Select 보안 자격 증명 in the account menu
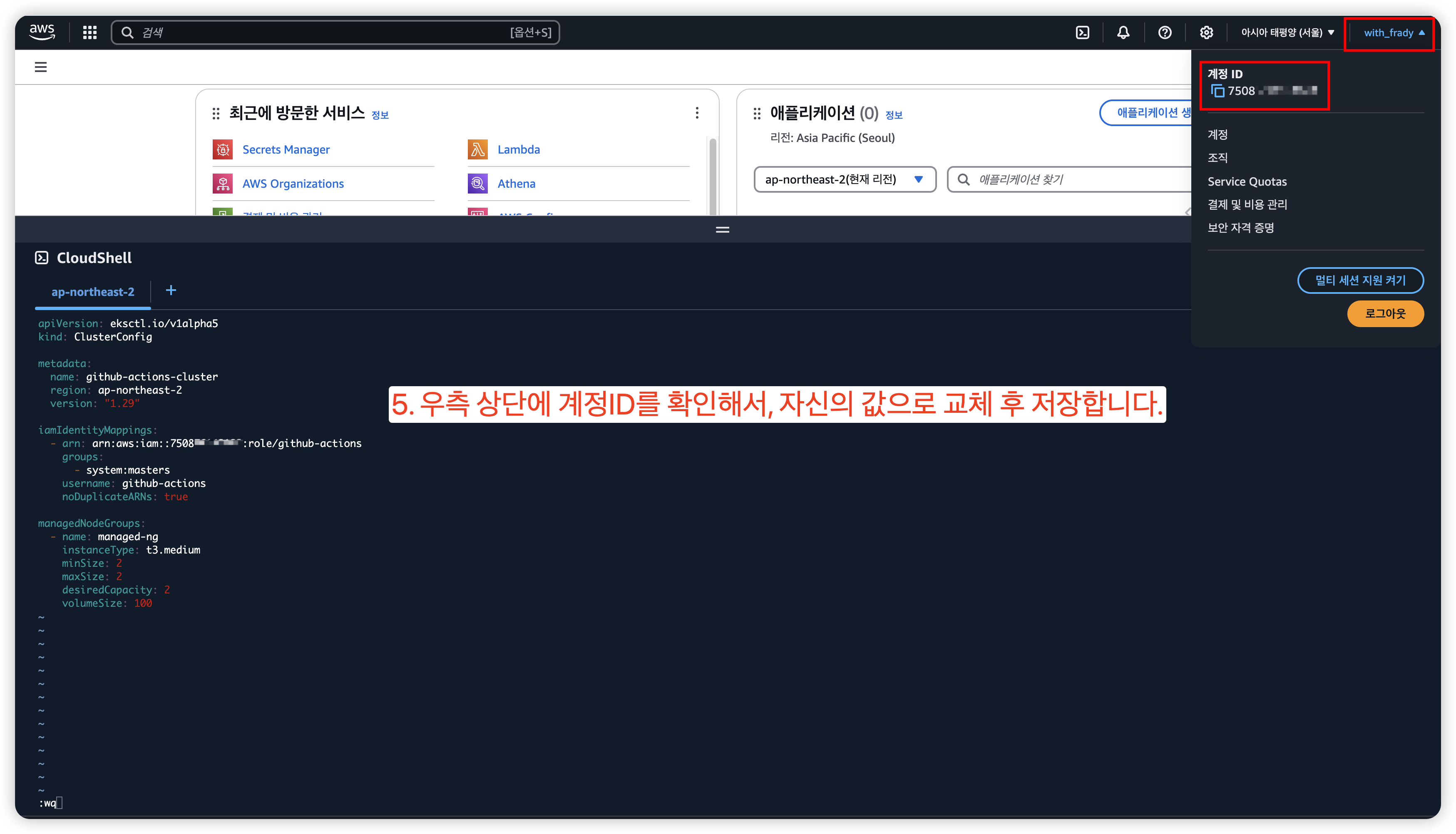1456x834 pixels. [x=1241, y=228]
